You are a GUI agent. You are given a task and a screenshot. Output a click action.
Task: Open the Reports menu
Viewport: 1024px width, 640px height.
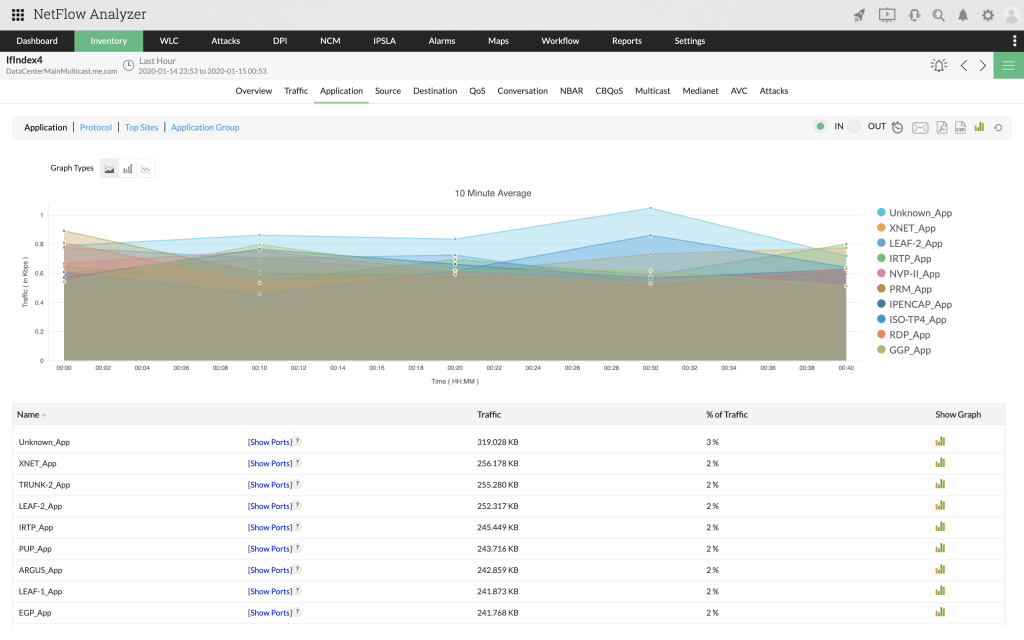626,41
